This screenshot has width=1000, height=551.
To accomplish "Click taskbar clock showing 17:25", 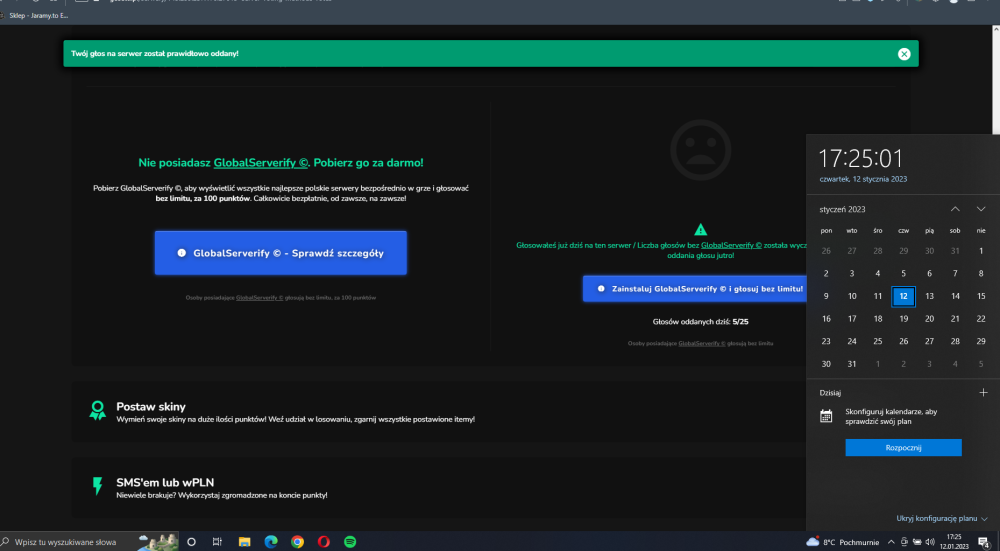I will (x=954, y=542).
